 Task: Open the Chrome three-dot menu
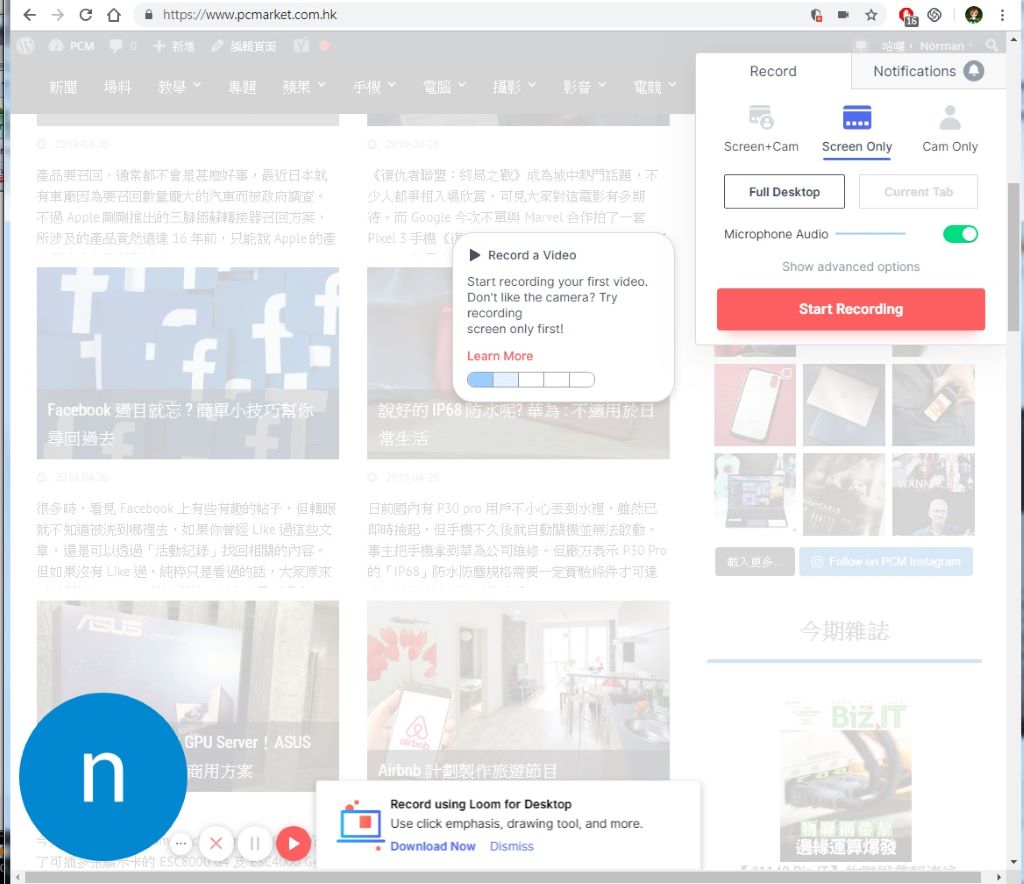1002,15
